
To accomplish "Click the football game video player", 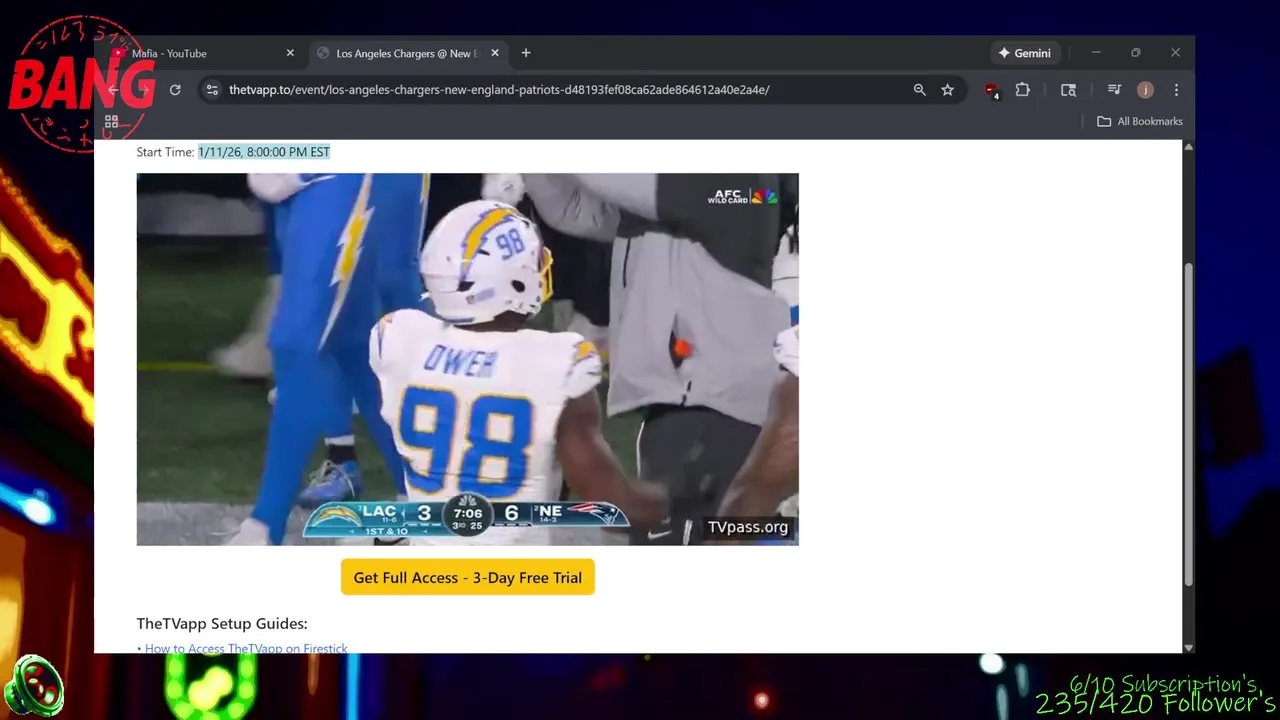I will (468, 359).
